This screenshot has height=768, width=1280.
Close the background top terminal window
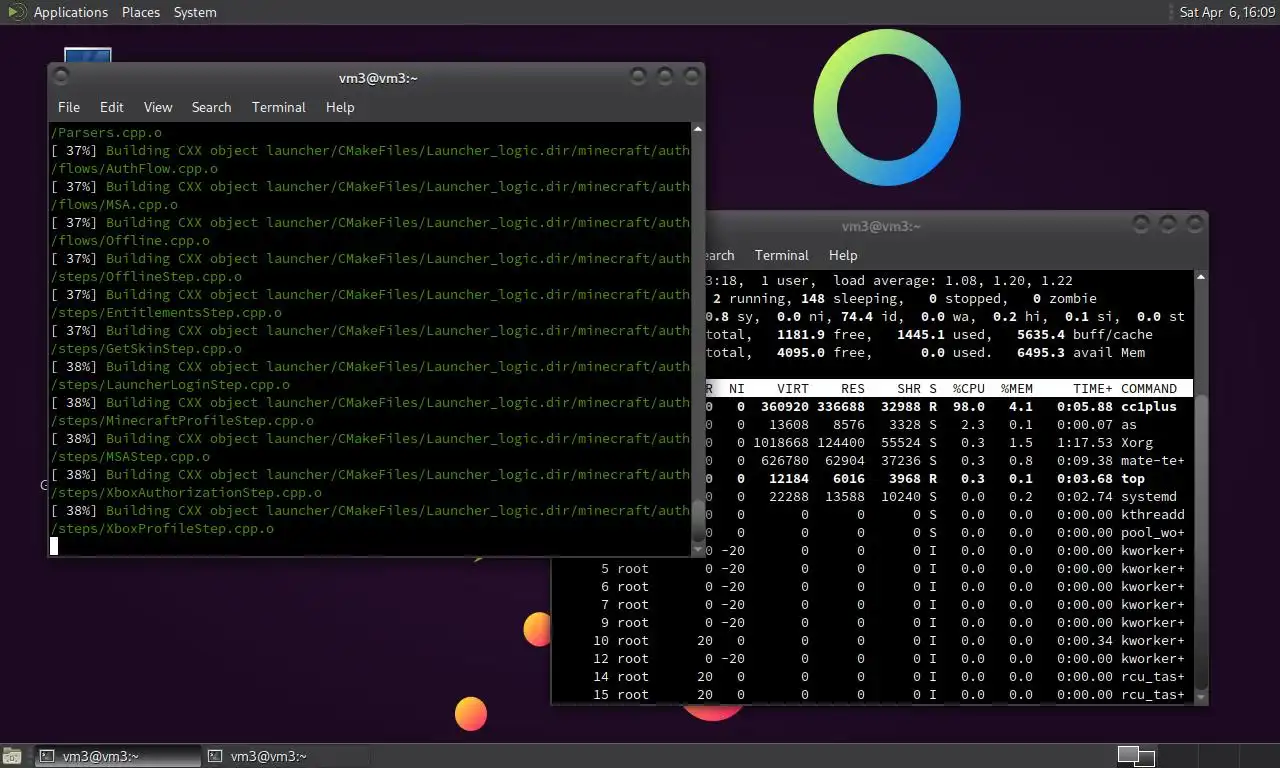pyautogui.click(x=1193, y=224)
